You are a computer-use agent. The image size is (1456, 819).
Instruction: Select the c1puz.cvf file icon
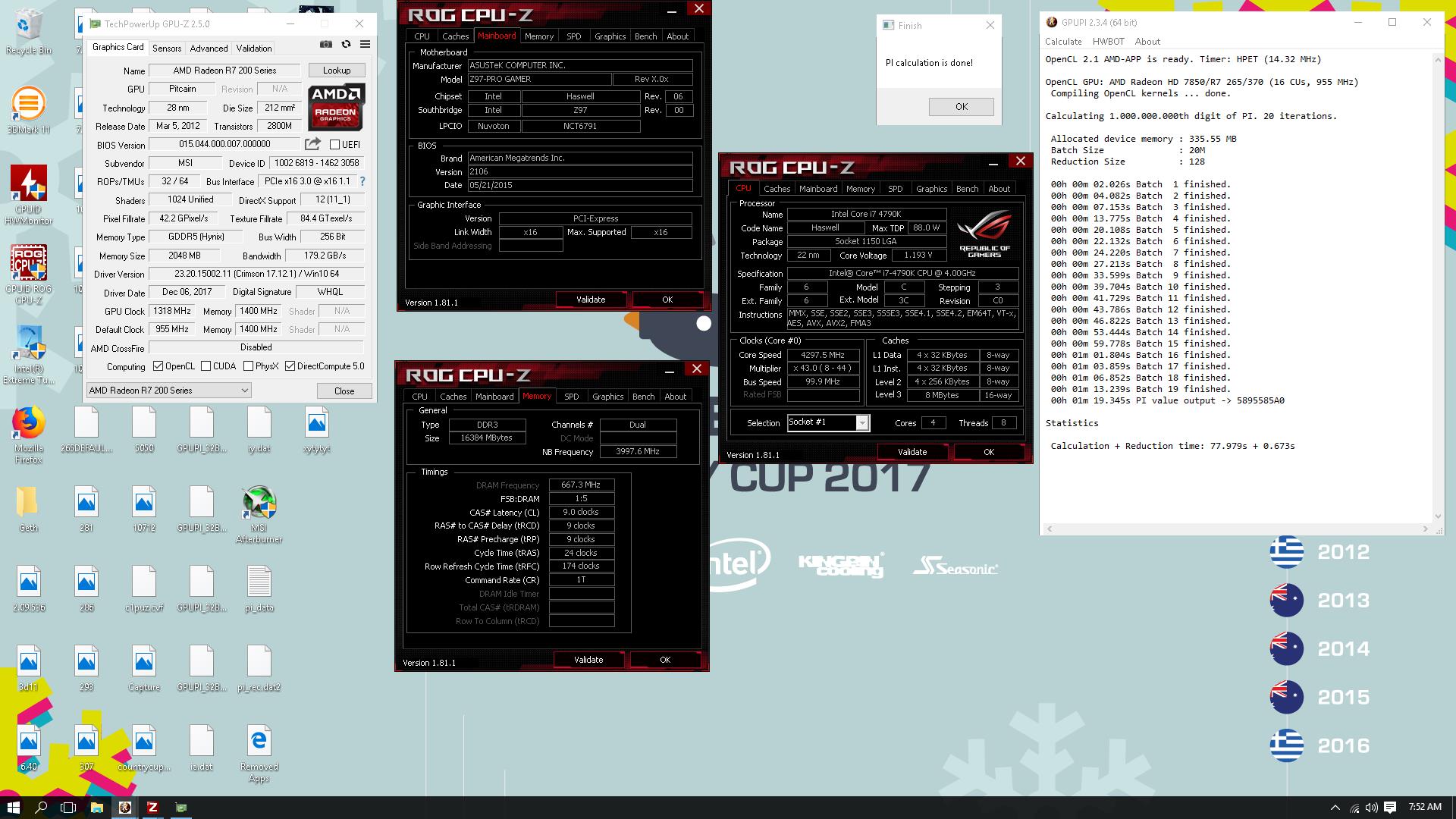(x=144, y=588)
